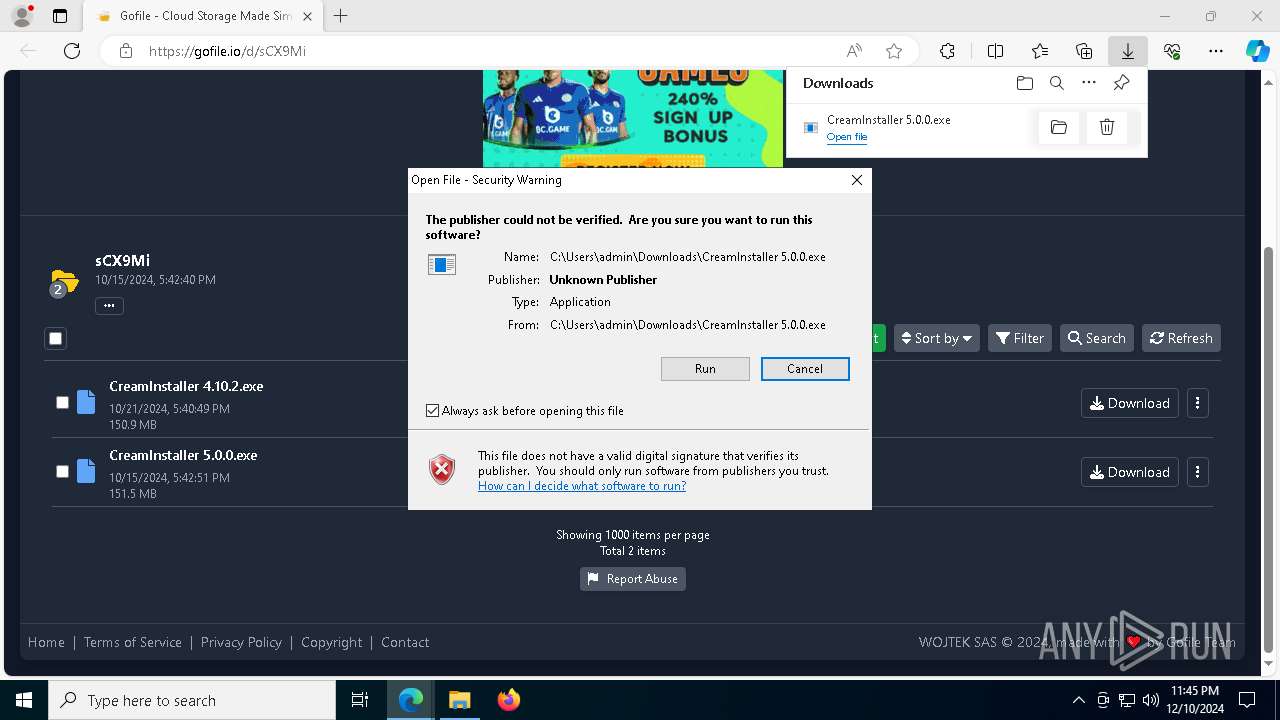The width and height of the screenshot is (1280, 720).
Task: Download CreamInstaller 5.0.0.exe
Action: [x=1130, y=472]
